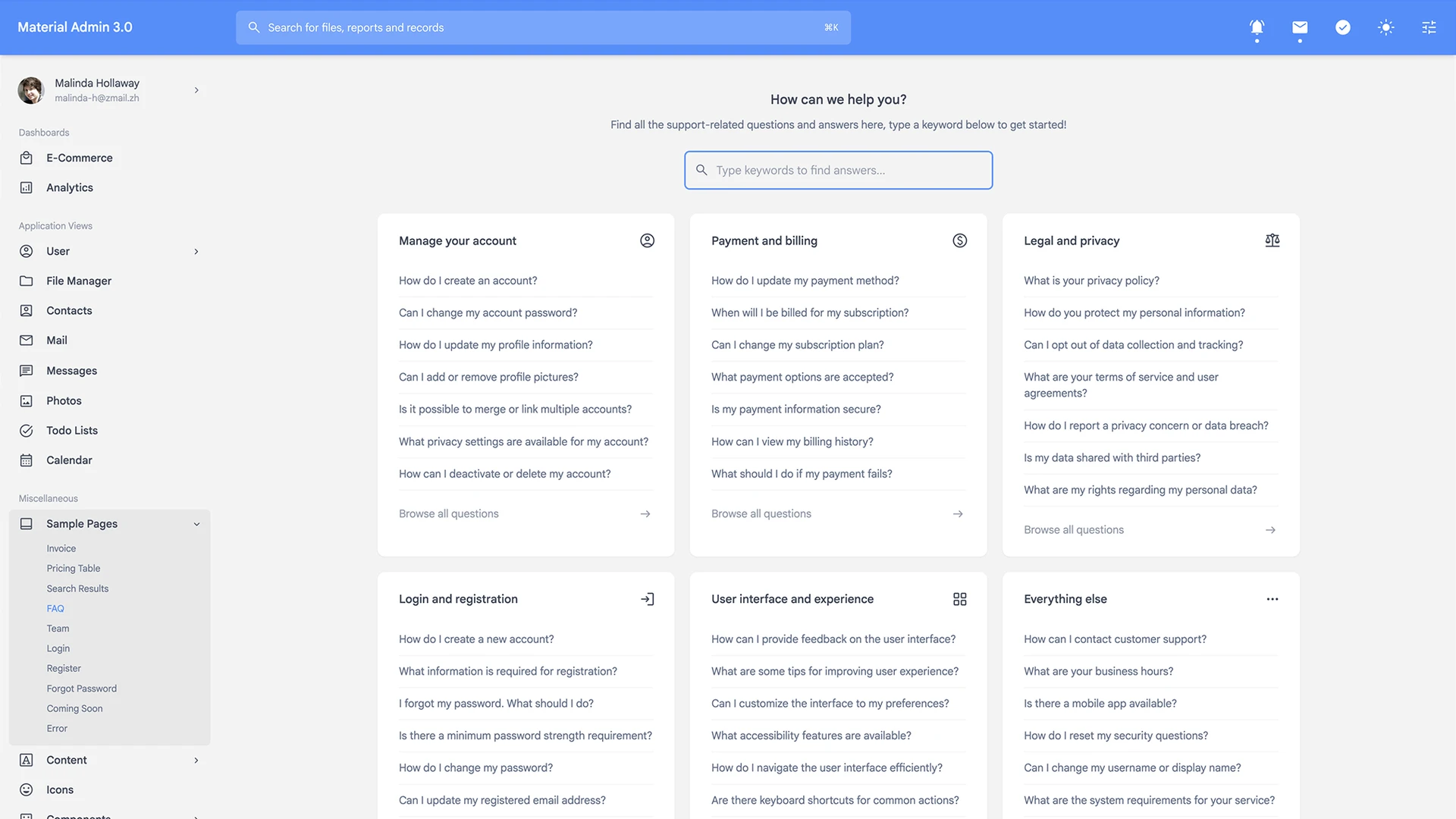This screenshot has height=819, width=1456.
Task: Click the checkmark tasks icon in header
Action: pyautogui.click(x=1343, y=27)
